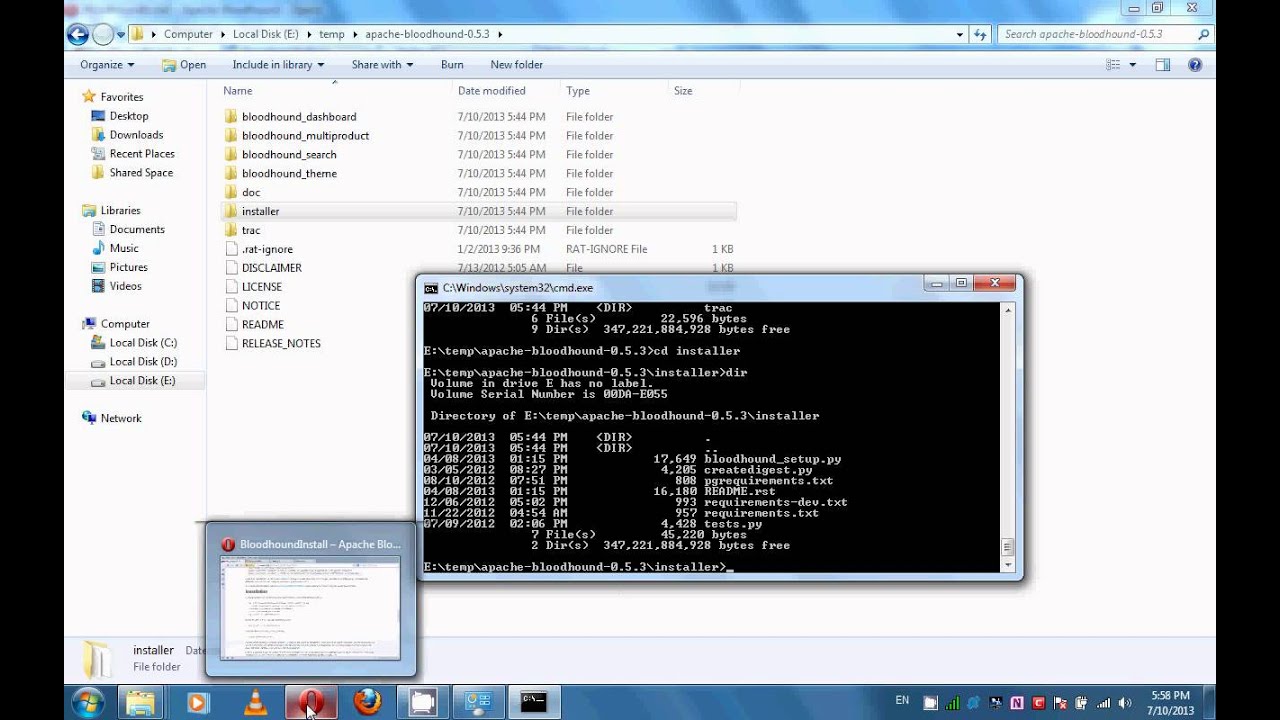Viewport: 1280px width, 720px height.
Task: Click the DISCLAIMER file icon
Action: tap(231, 268)
